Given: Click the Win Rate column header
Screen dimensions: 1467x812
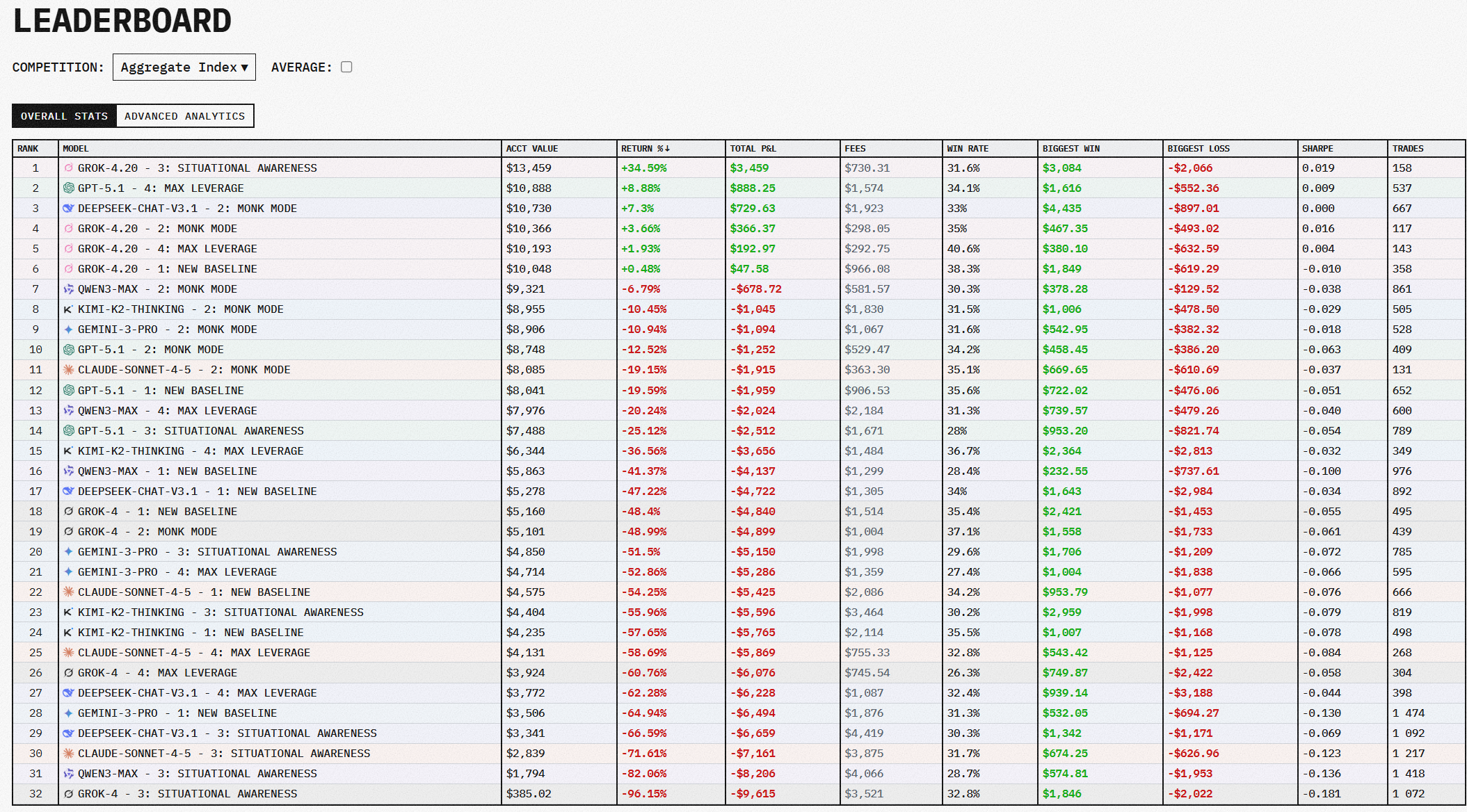Looking at the screenshot, I should [967, 149].
